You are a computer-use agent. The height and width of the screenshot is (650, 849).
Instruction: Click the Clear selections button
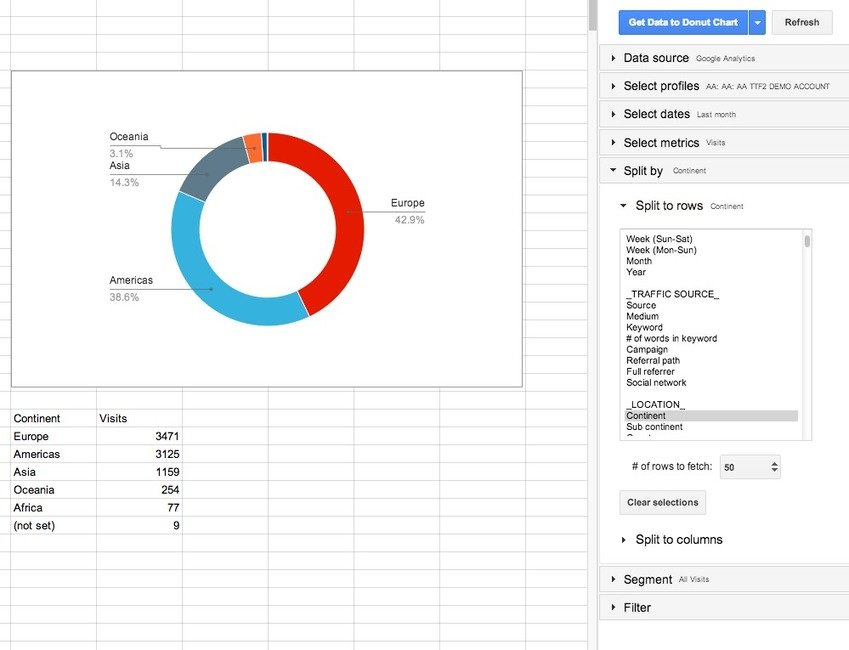coord(663,503)
